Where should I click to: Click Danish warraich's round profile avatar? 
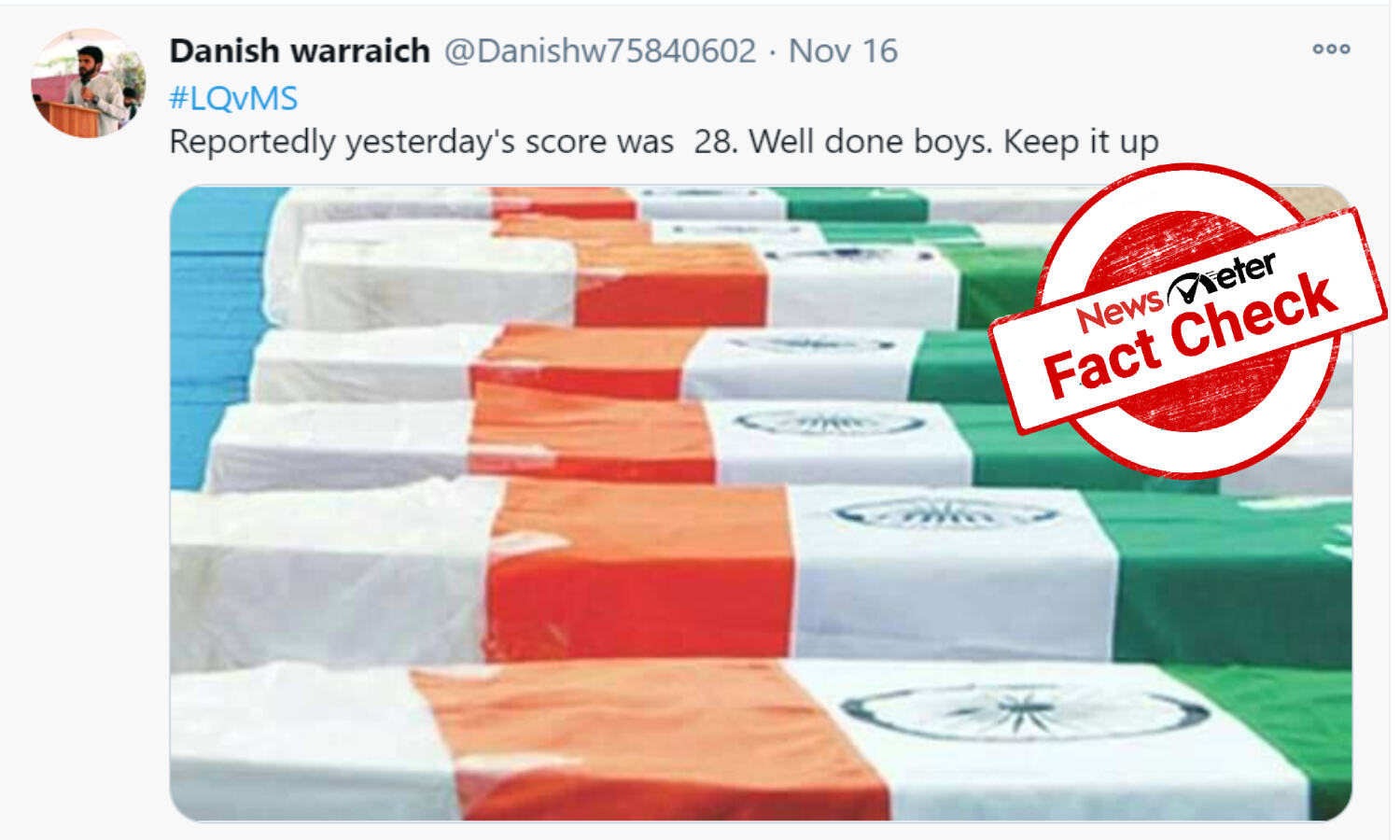click(x=89, y=83)
